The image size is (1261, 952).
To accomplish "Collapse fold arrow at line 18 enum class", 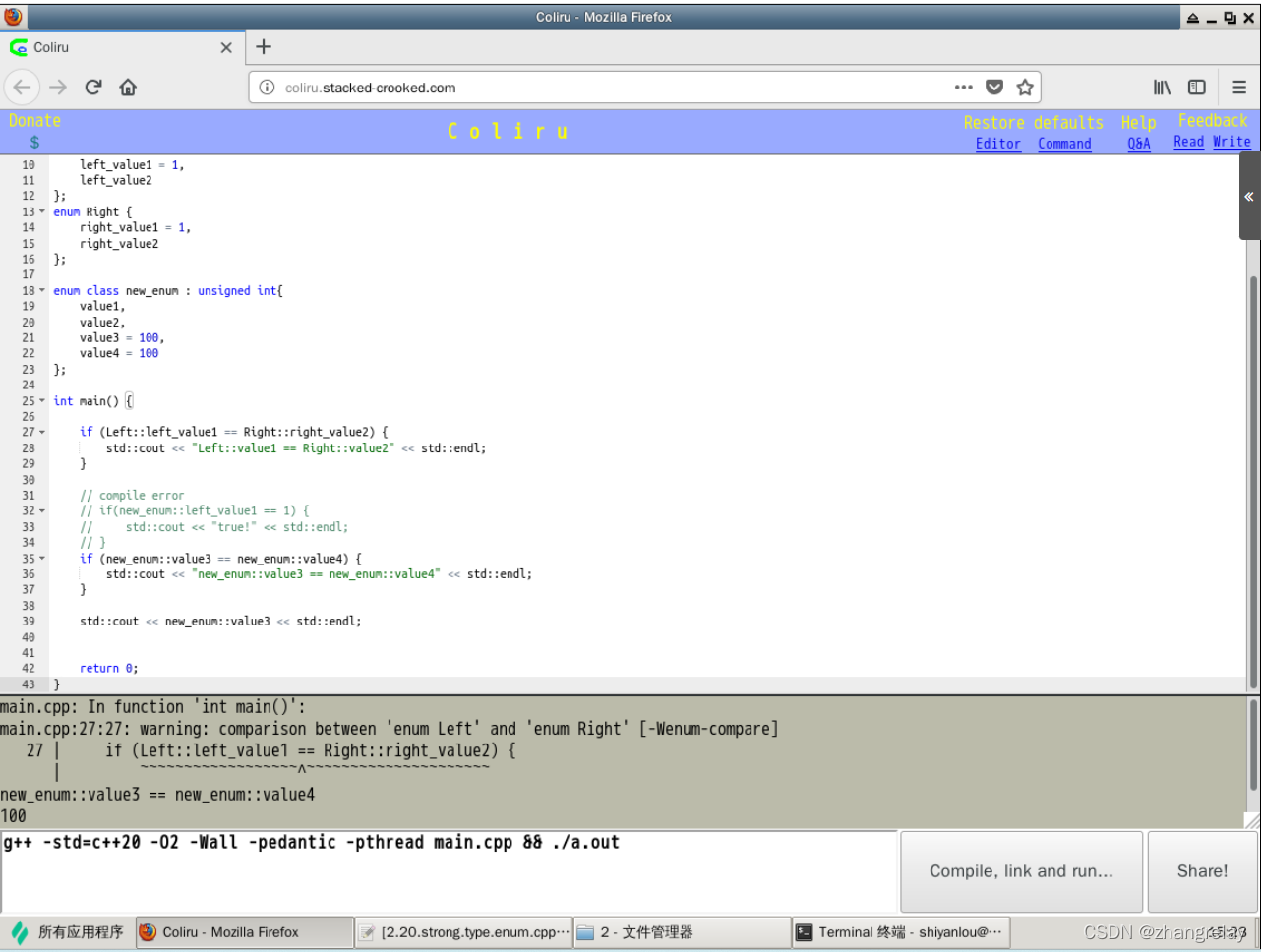I will click(42, 291).
